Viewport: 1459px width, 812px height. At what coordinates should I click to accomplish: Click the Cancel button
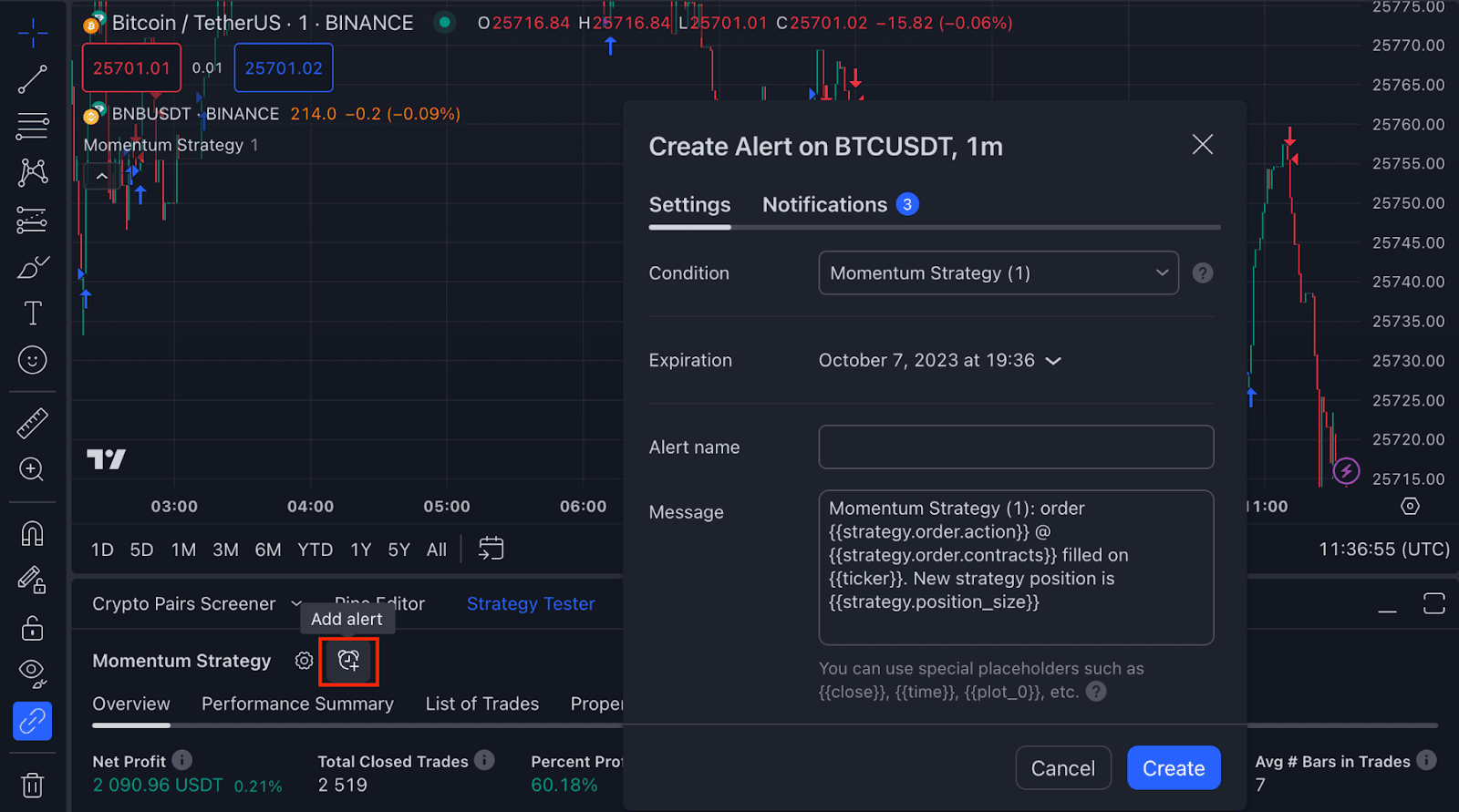coord(1063,768)
